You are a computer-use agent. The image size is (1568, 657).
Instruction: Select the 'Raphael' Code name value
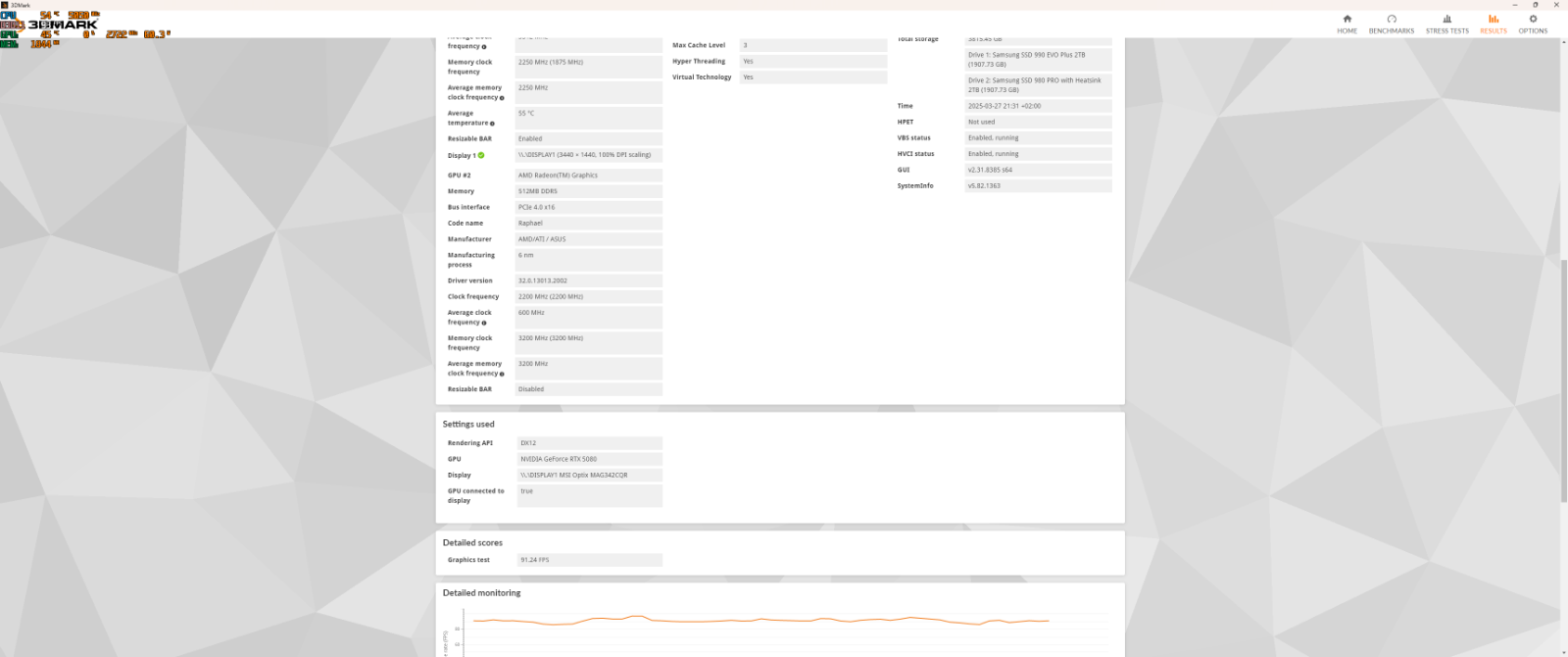tap(588, 223)
